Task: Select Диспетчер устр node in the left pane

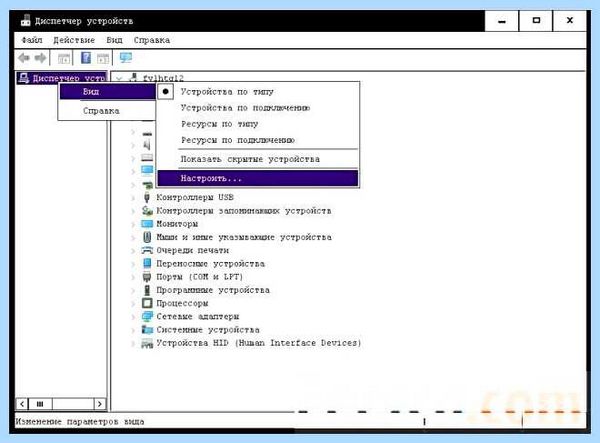Action: click(62, 78)
